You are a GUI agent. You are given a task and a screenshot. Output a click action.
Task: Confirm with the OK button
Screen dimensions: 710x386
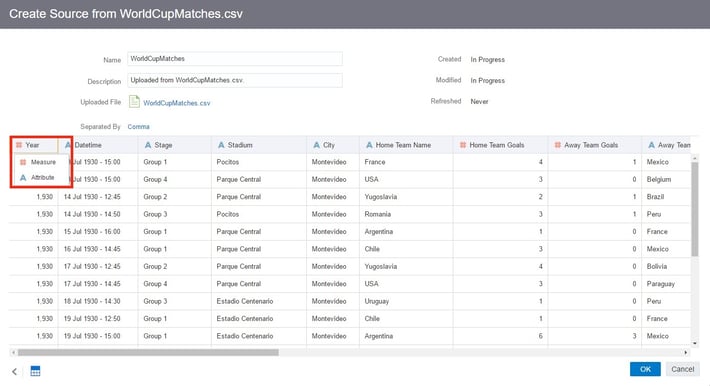pyautogui.click(x=645, y=369)
